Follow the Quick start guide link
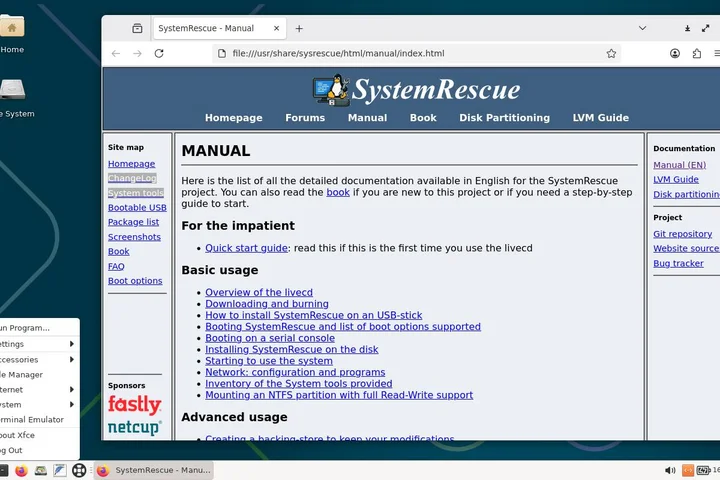 point(246,248)
